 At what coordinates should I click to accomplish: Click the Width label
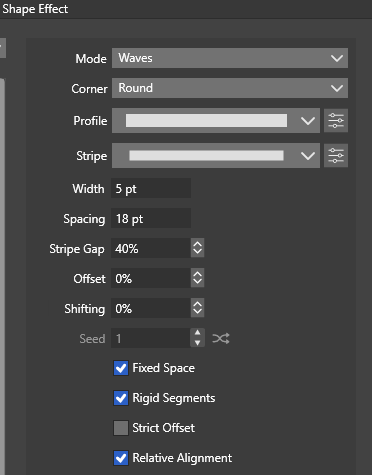coord(88,189)
